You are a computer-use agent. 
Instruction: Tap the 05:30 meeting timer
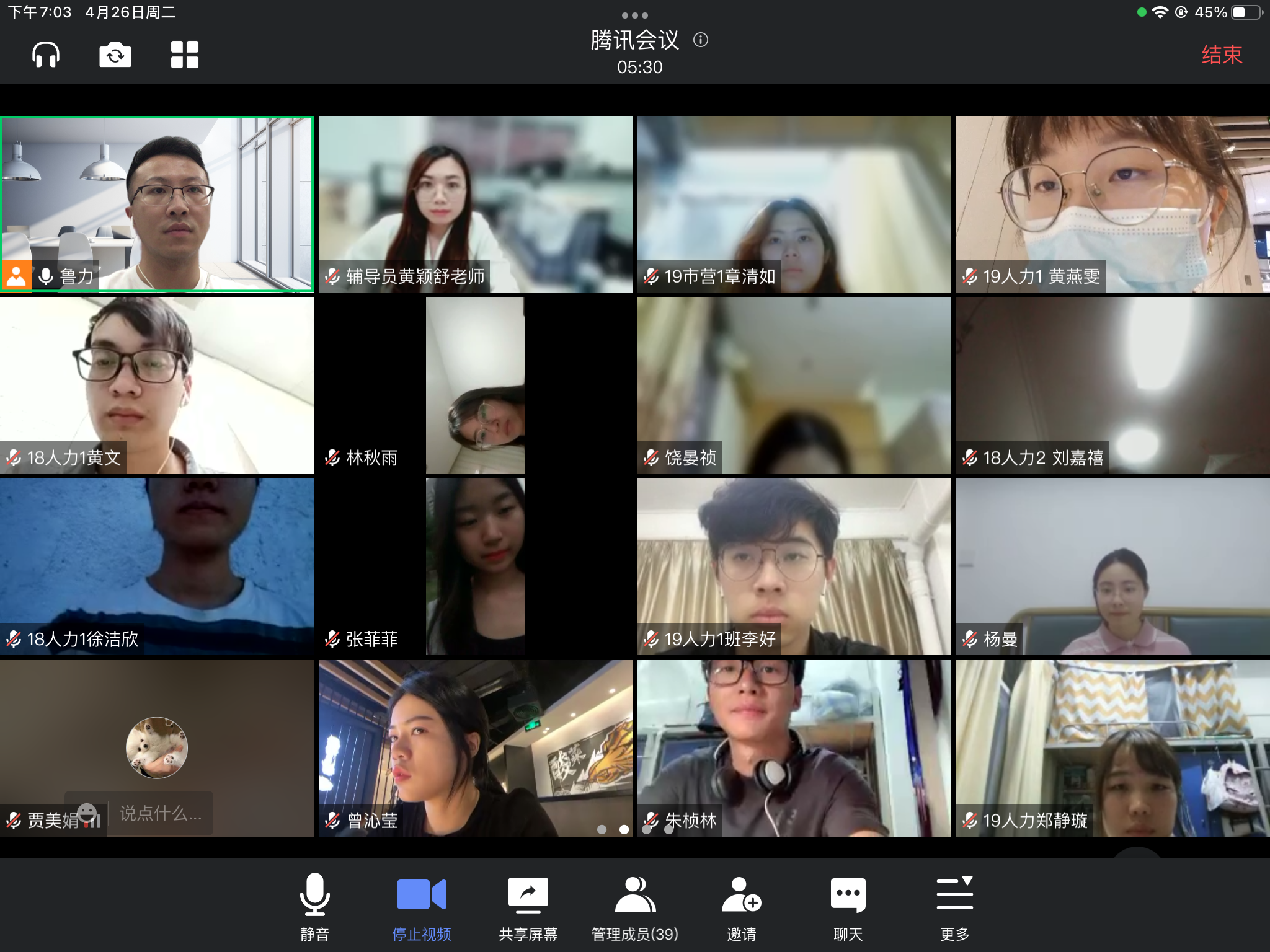pyautogui.click(x=640, y=67)
